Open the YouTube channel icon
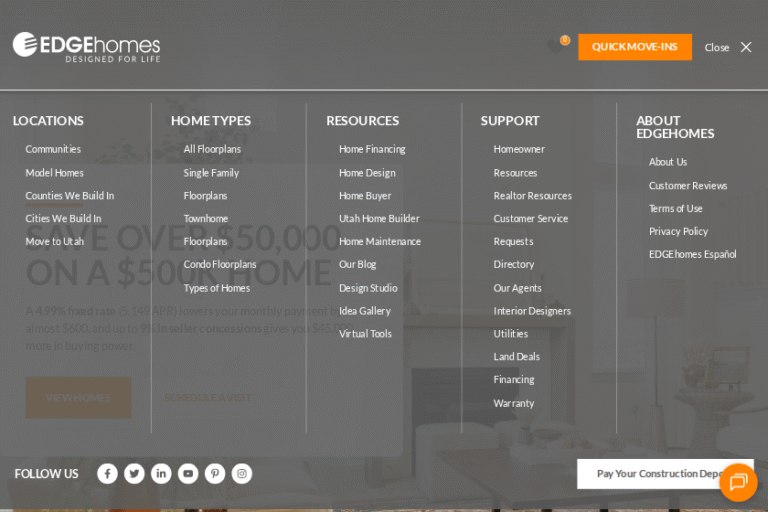768x512 pixels. pos(188,474)
